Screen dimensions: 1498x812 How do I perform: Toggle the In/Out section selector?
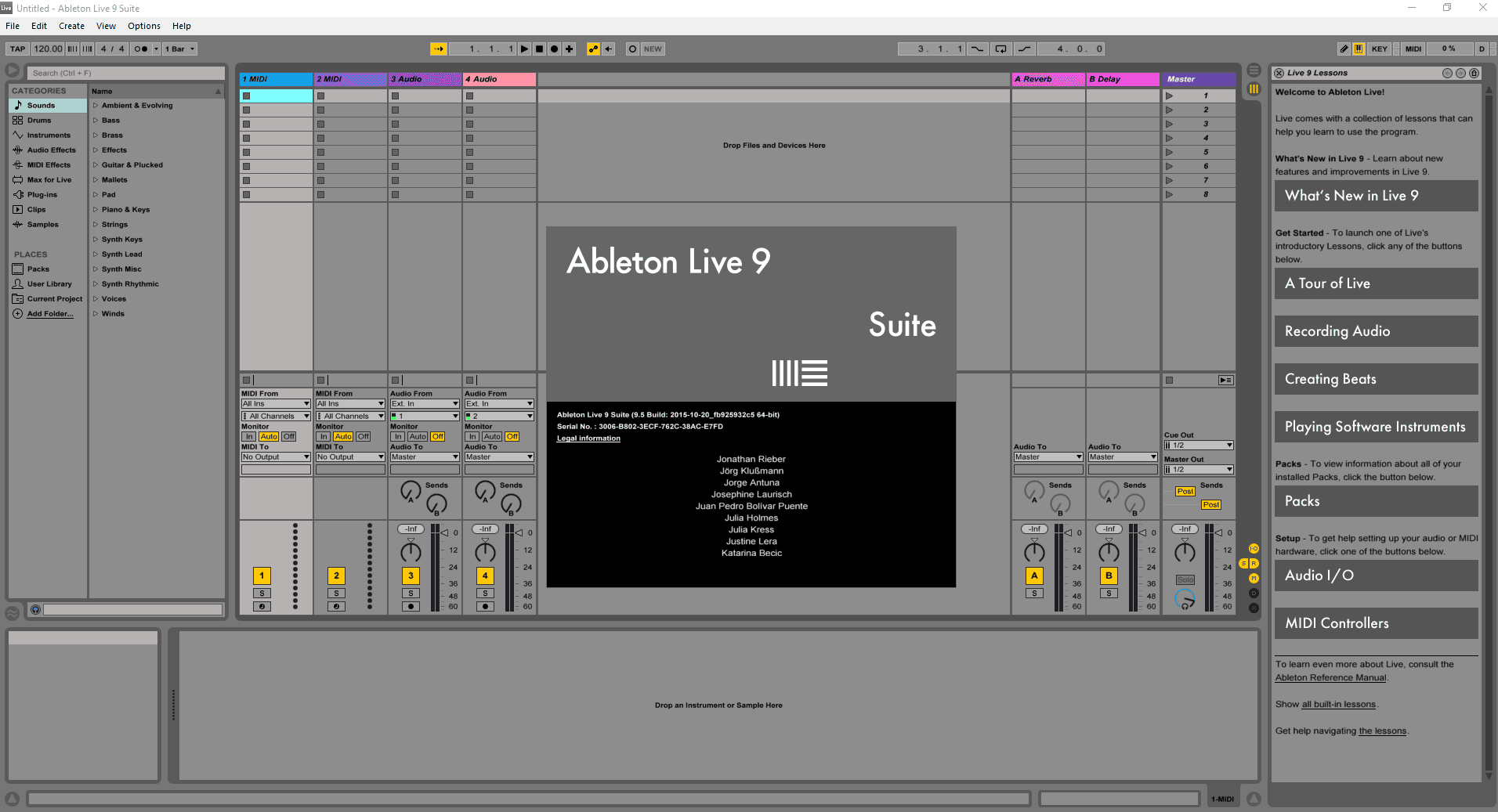(1254, 549)
